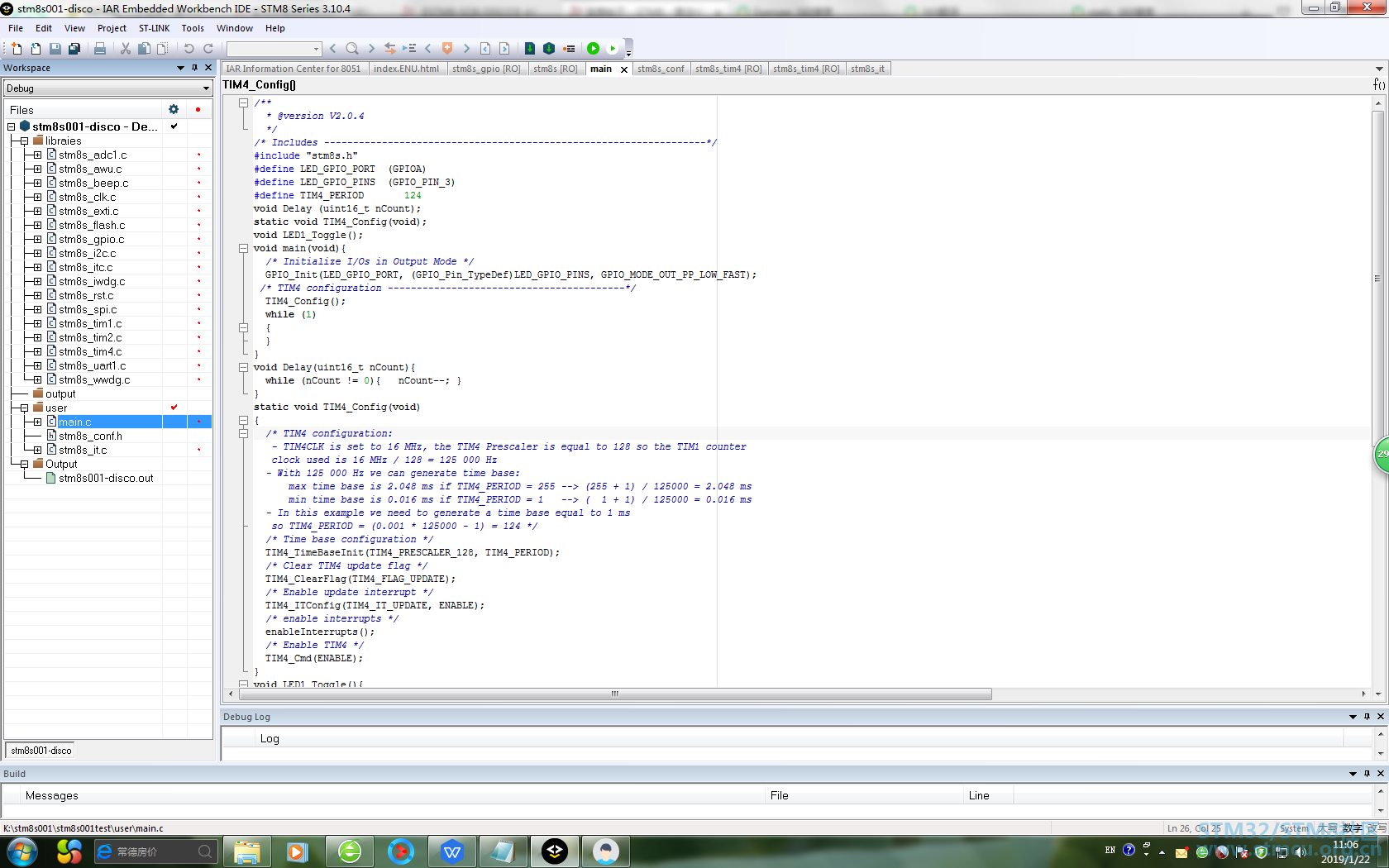The height and width of the screenshot is (868, 1389).
Task: Switch to the stm8s_gpio [RO] tab
Action: (x=486, y=69)
